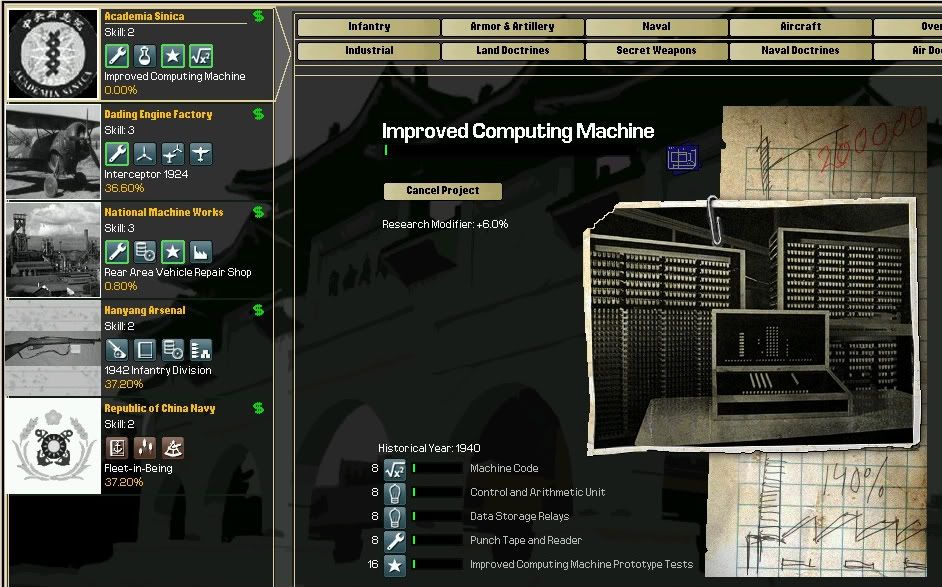Click the anchor specialty icon under Republic of China Navy

[117, 448]
